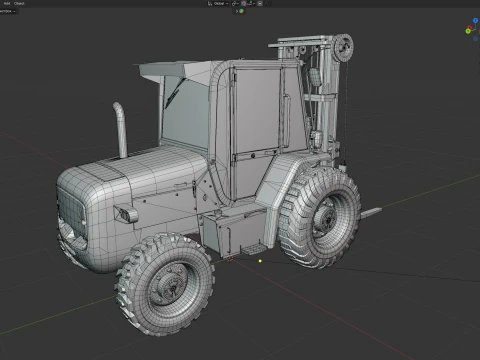
Task: Toggle the snap magnet icon
Action: [x=244, y=3]
